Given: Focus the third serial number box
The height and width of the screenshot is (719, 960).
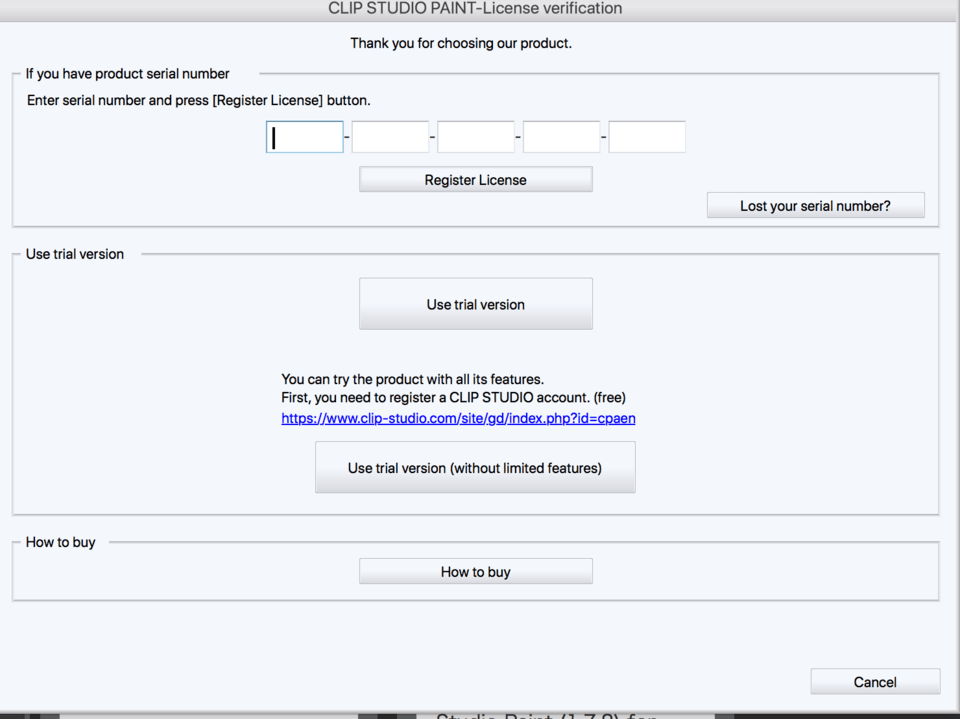Looking at the screenshot, I should (476, 137).
